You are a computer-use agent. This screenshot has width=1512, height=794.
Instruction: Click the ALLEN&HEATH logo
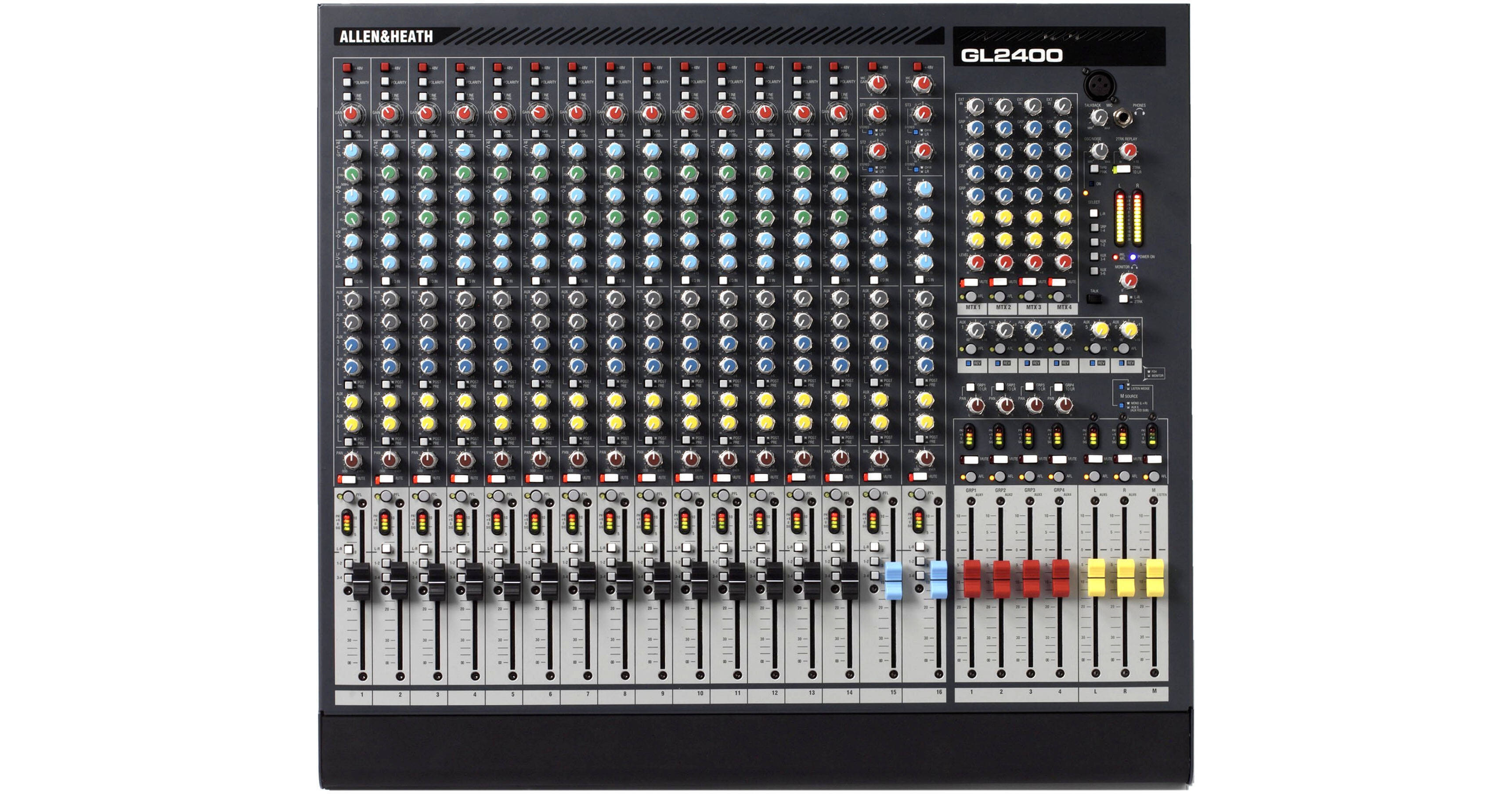pyautogui.click(x=386, y=36)
